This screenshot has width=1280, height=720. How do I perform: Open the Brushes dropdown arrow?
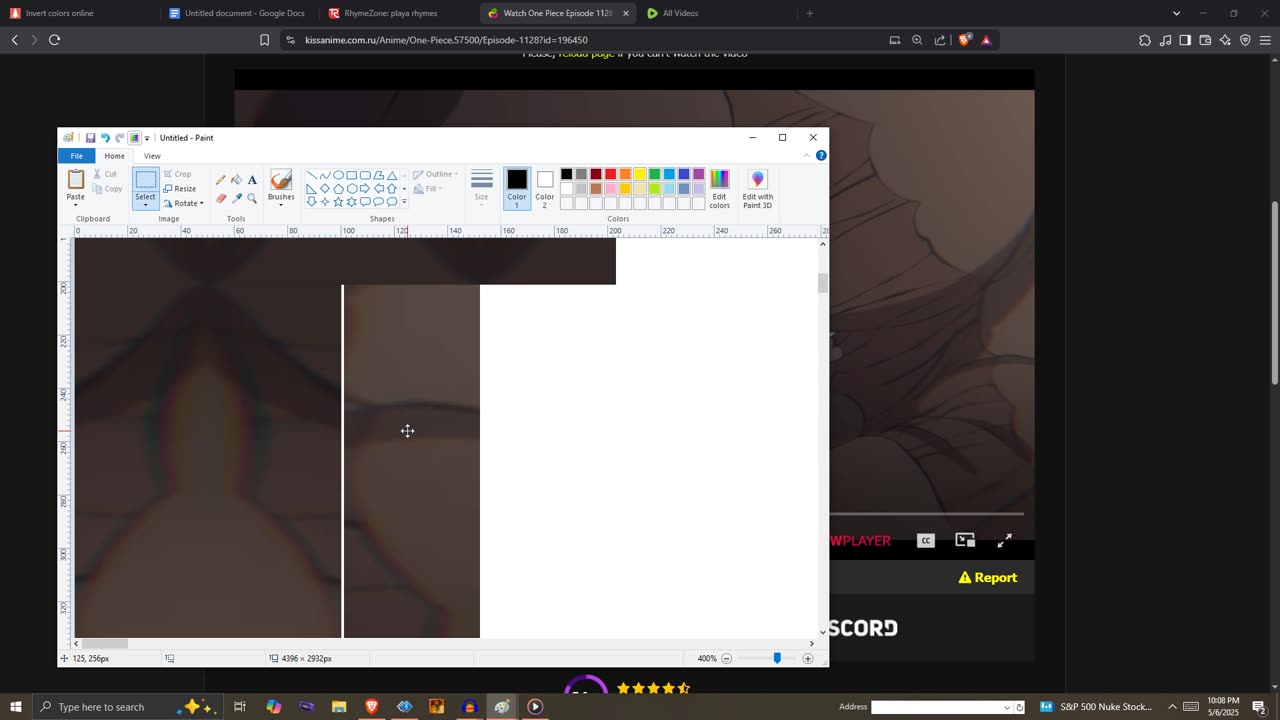tap(281, 205)
